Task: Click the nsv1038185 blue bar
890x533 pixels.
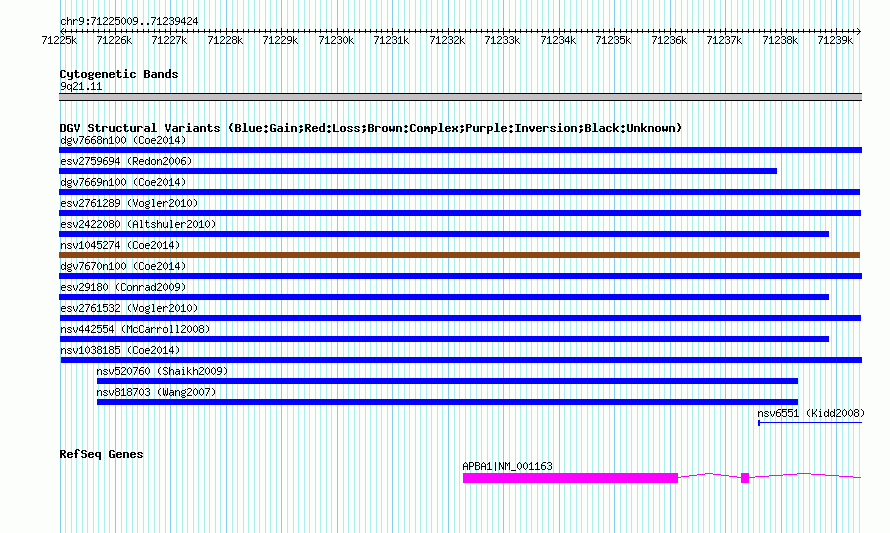Action: [461, 360]
